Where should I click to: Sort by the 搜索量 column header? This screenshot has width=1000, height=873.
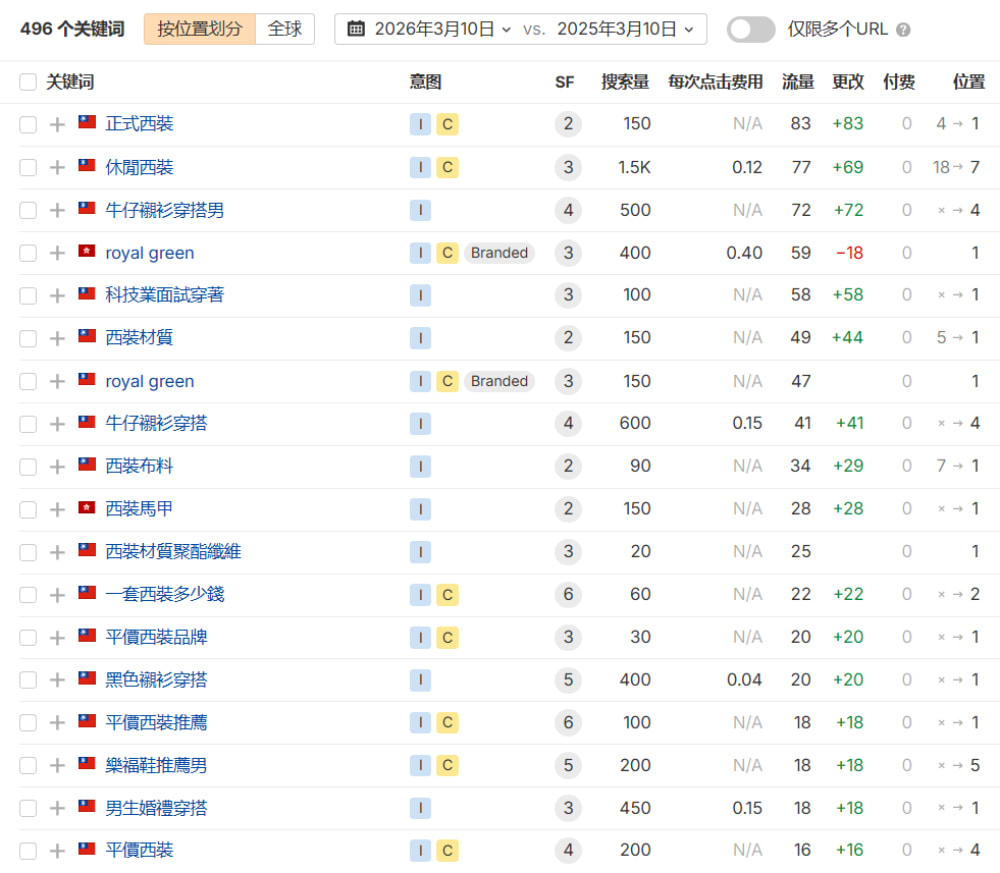(625, 82)
